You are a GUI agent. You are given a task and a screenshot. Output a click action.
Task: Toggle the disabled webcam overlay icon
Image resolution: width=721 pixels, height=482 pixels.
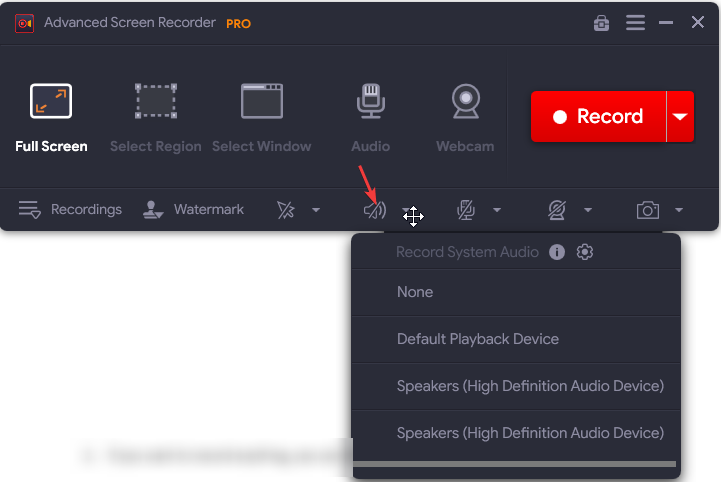557,210
